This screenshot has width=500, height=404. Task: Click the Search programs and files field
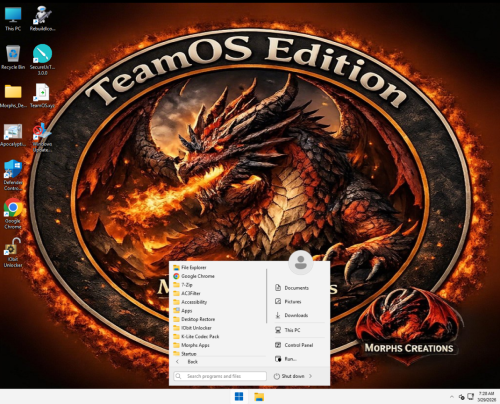coord(220,376)
